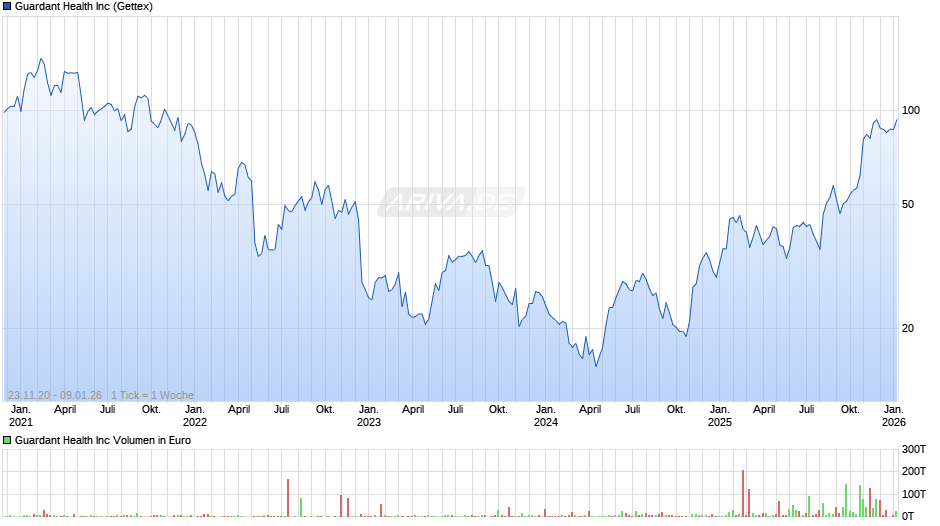Click the volume axis label '200T'
Image resolution: width=940 pixels, height=526 pixels.
point(914,471)
